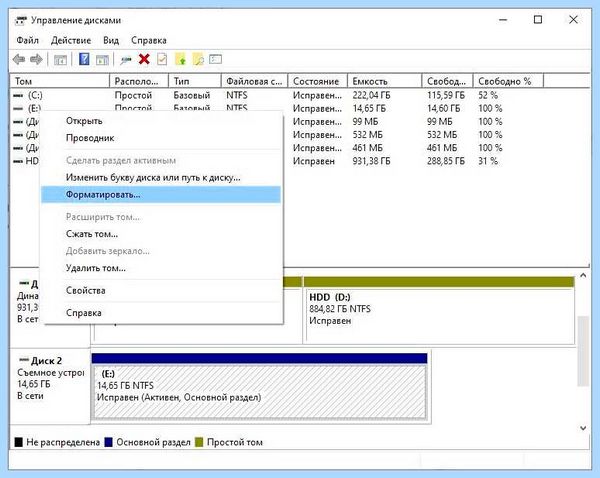Sort by Свобод... column header
This screenshot has height=478, width=600.
pyautogui.click(x=447, y=81)
